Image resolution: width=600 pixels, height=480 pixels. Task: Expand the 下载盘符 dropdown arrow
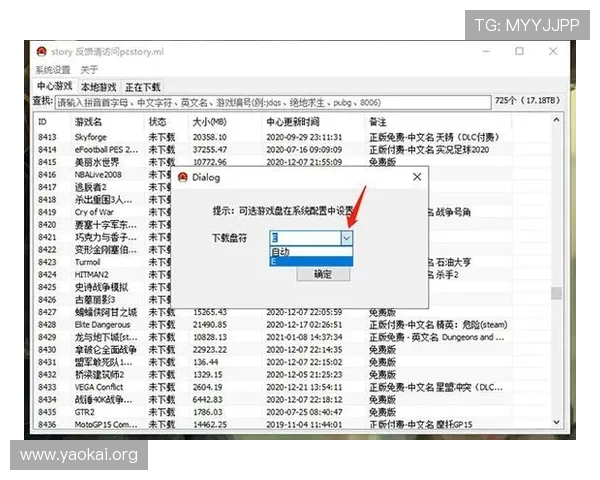[346, 238]
